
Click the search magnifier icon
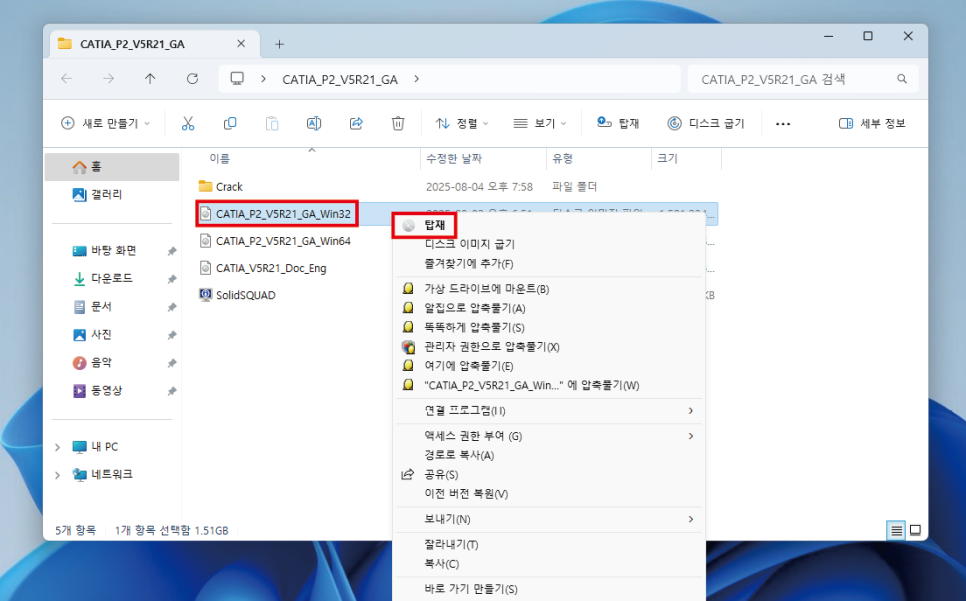[x=902, y=79]
